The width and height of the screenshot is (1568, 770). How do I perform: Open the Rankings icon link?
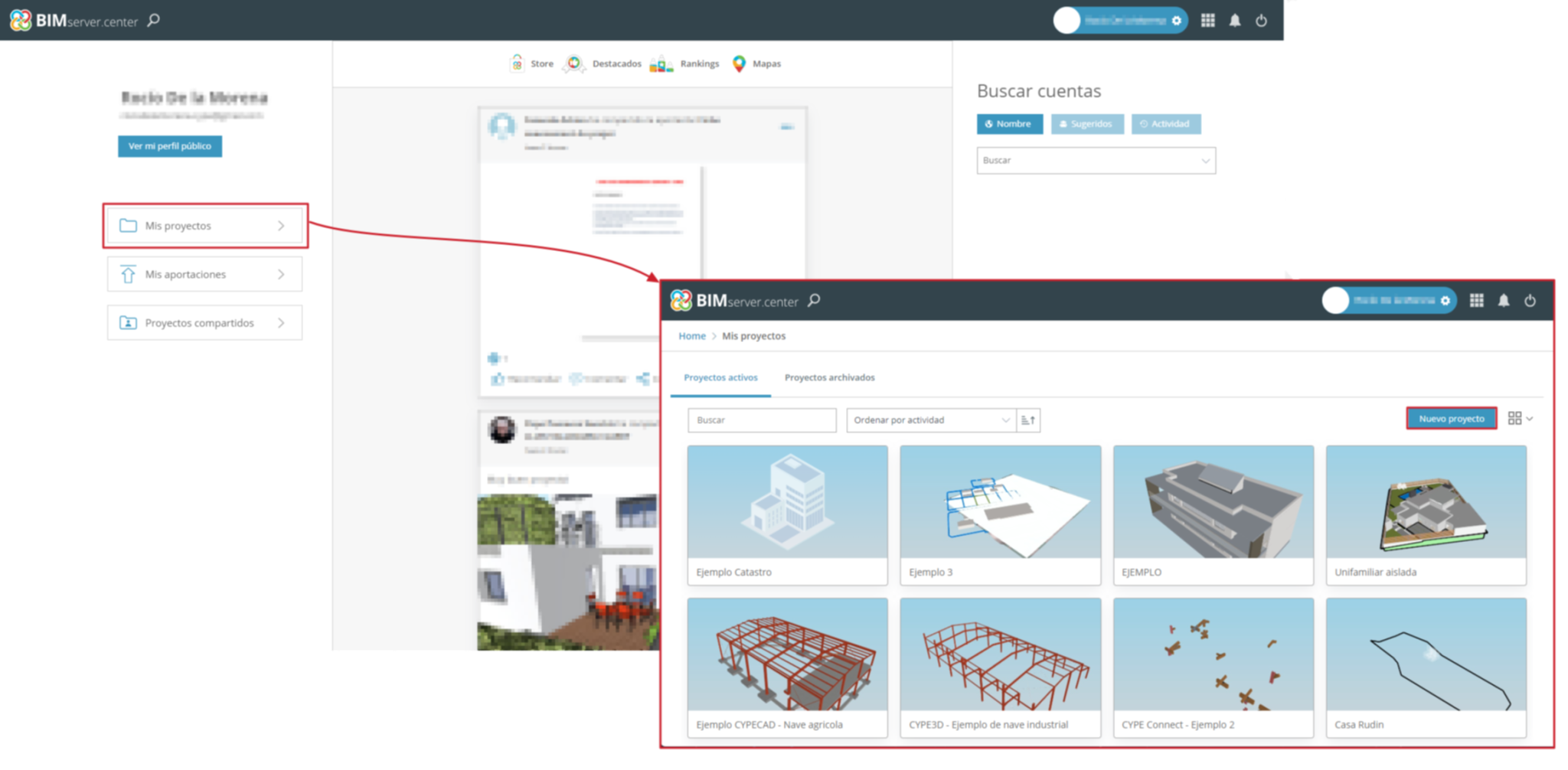click(661, 64)
